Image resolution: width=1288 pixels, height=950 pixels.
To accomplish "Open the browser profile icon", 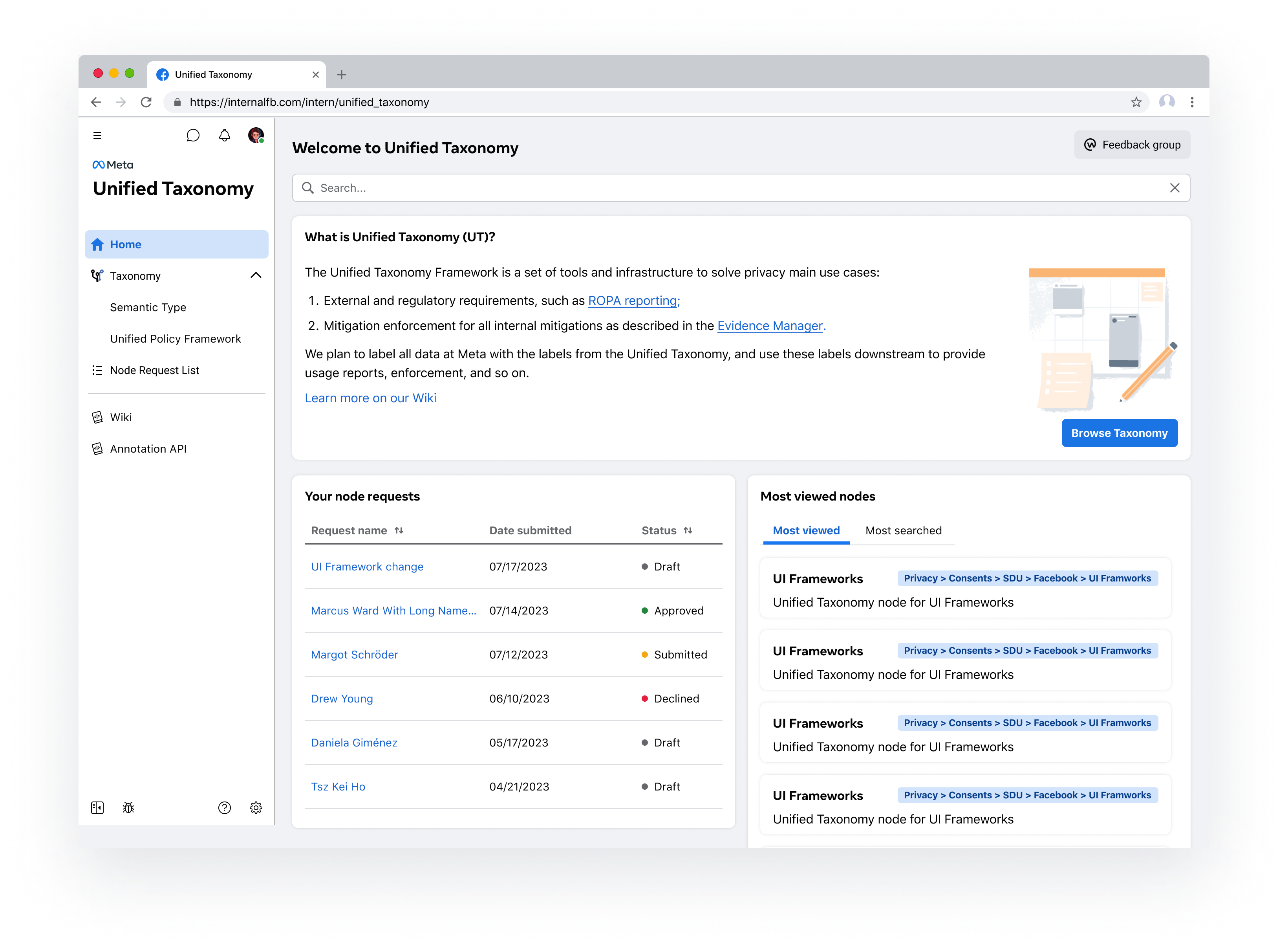I will click(x=1167, y=103).
